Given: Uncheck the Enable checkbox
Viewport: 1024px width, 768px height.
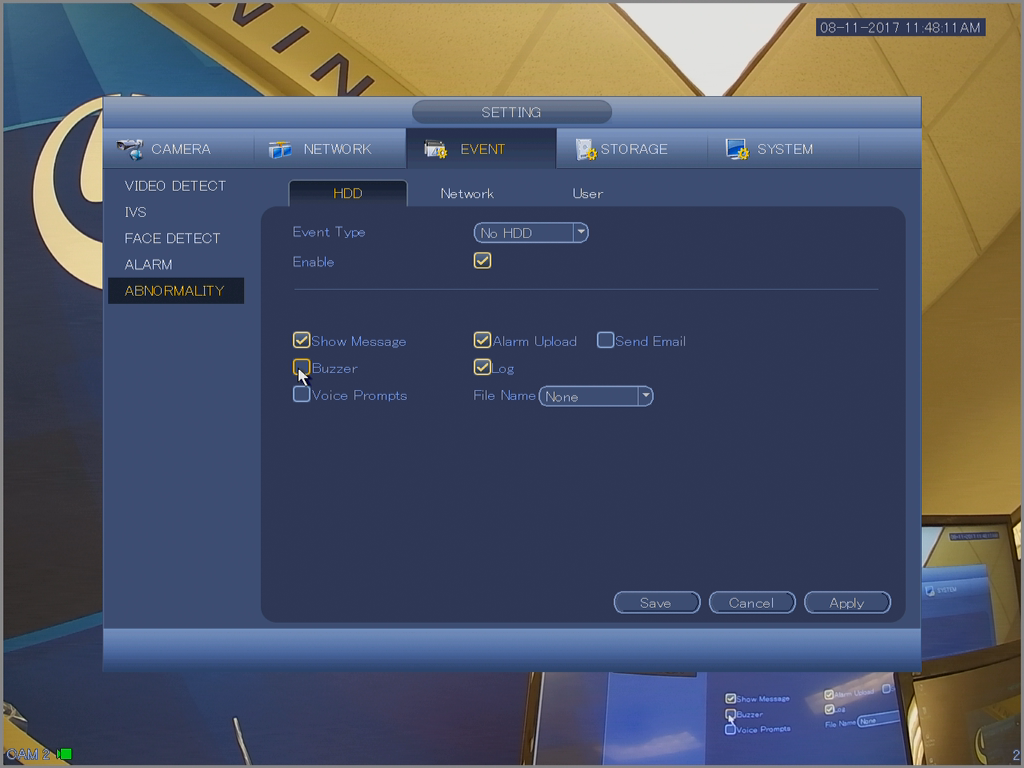Looking at the screenshot, I should [x=482, y=261].
